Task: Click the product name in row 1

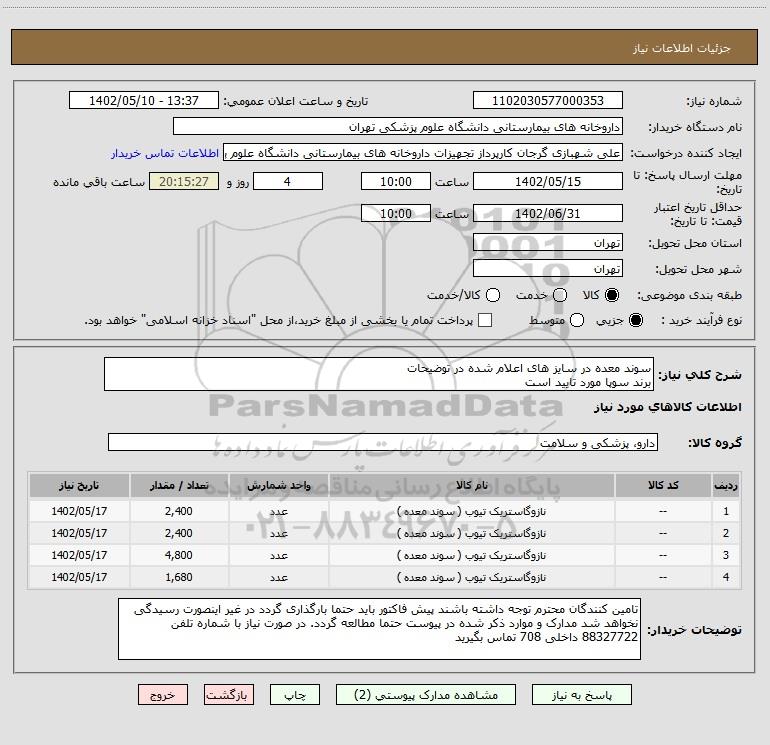Action: coord(471,511)
